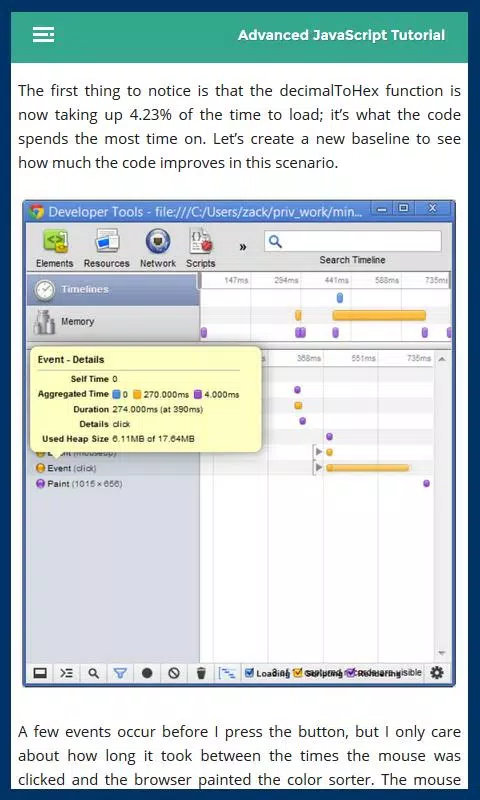The image size is (480, 800).
Task: Click the Search Timeline input field
Action: [352, 241]
